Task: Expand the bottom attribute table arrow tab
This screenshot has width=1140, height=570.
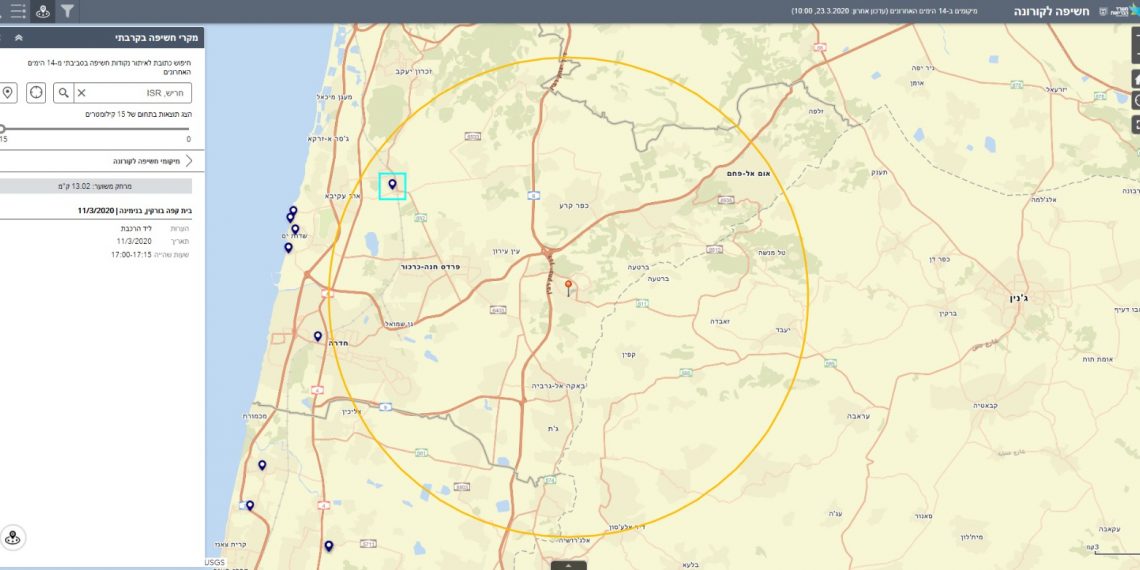Action: pos(569,565)
